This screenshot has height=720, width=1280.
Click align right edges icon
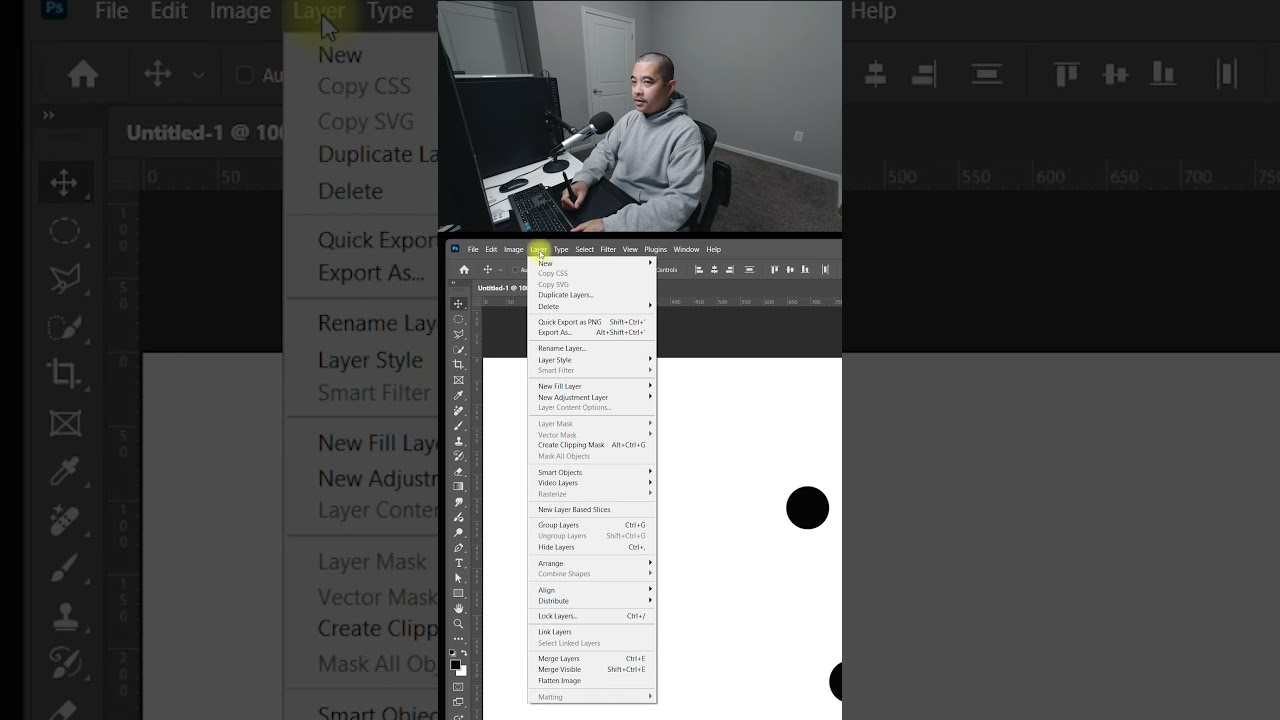pyautogui.click(x=730, y=270)
